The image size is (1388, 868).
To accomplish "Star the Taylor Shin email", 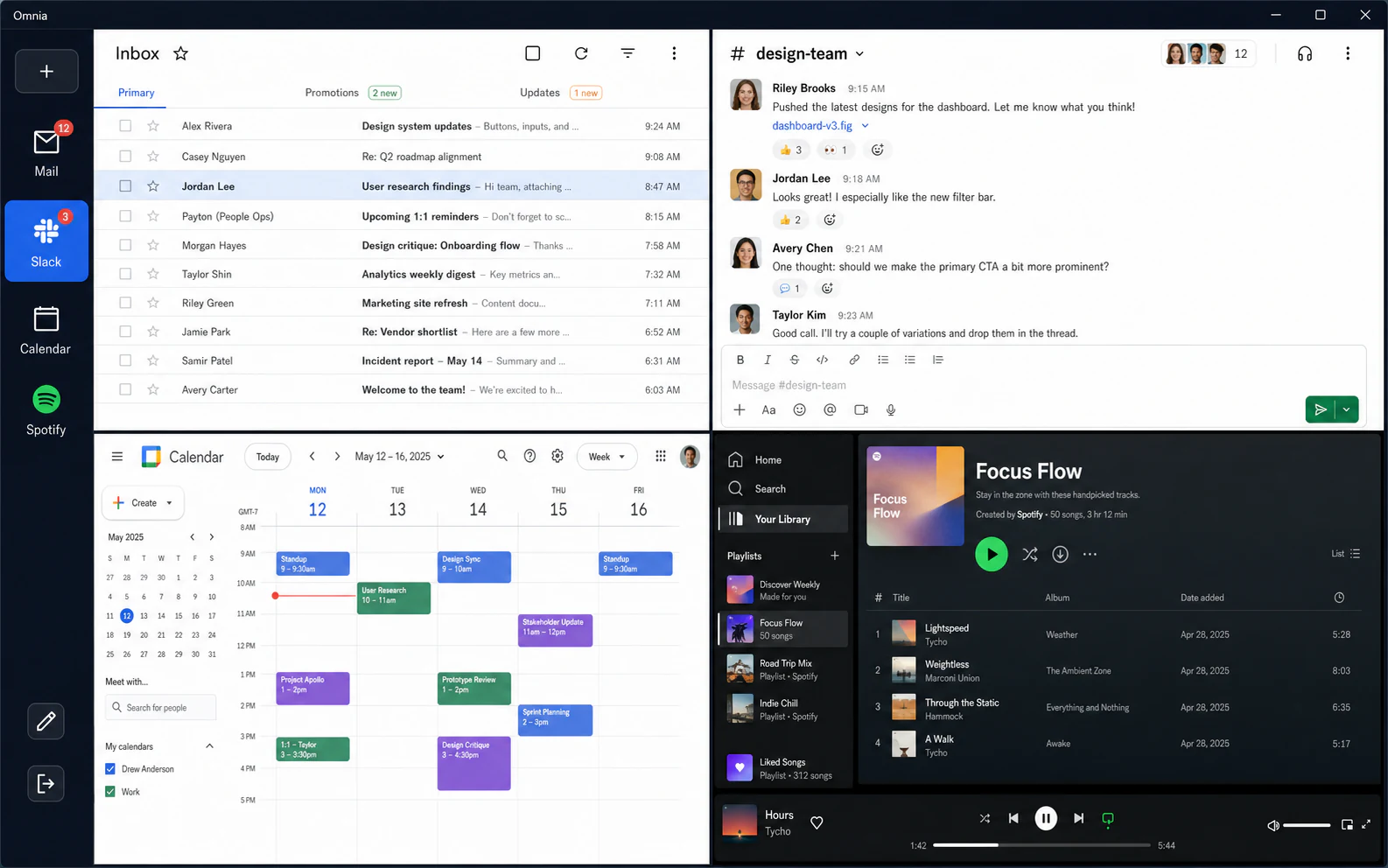I will pos(153,274).
